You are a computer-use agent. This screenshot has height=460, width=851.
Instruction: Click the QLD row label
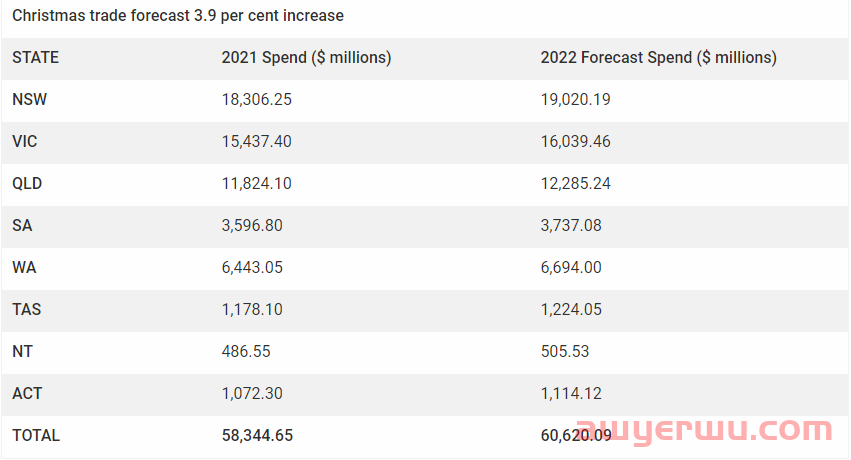pyautogui.click(x=27, y=183)
